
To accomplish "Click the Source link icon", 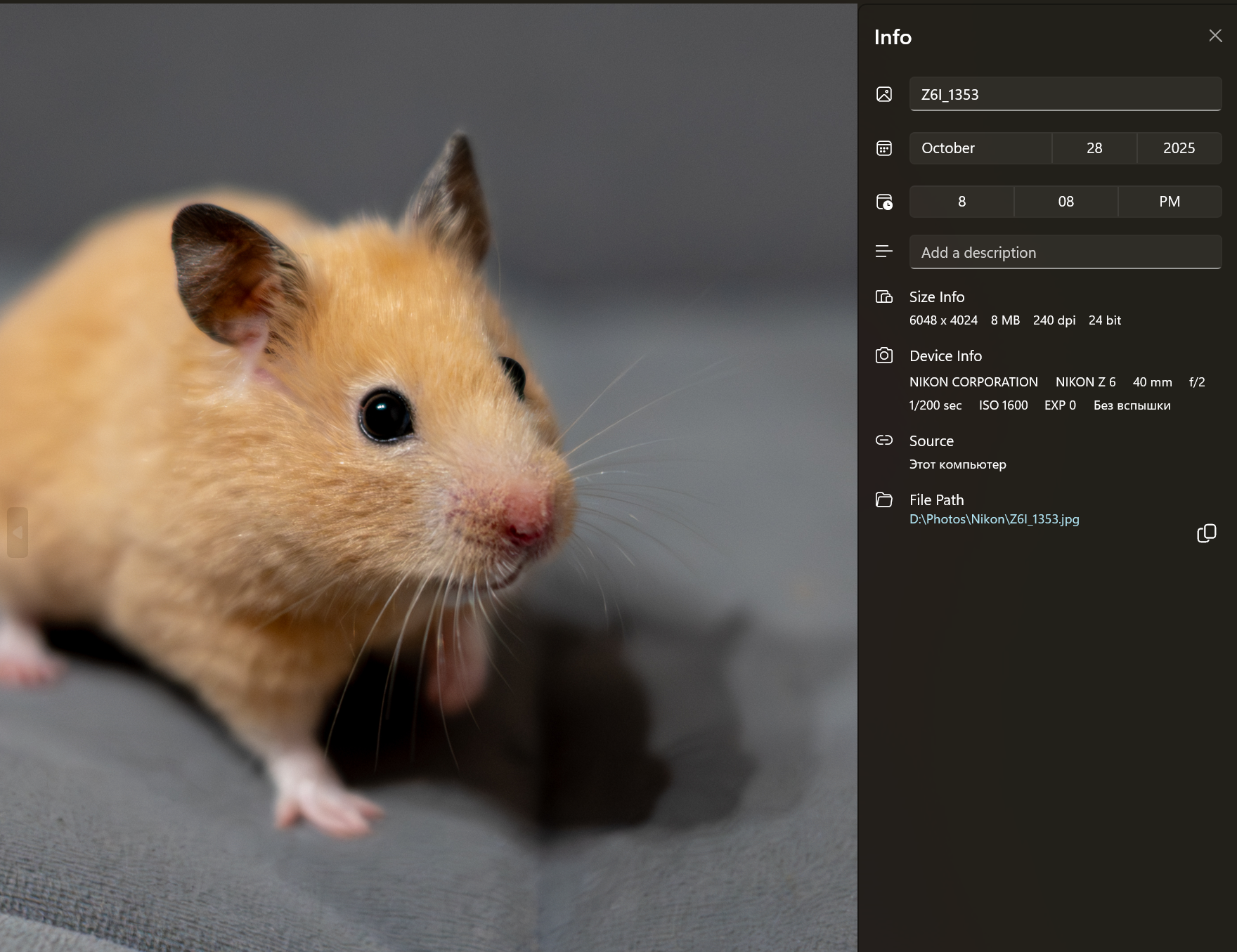I will point(884,441).
